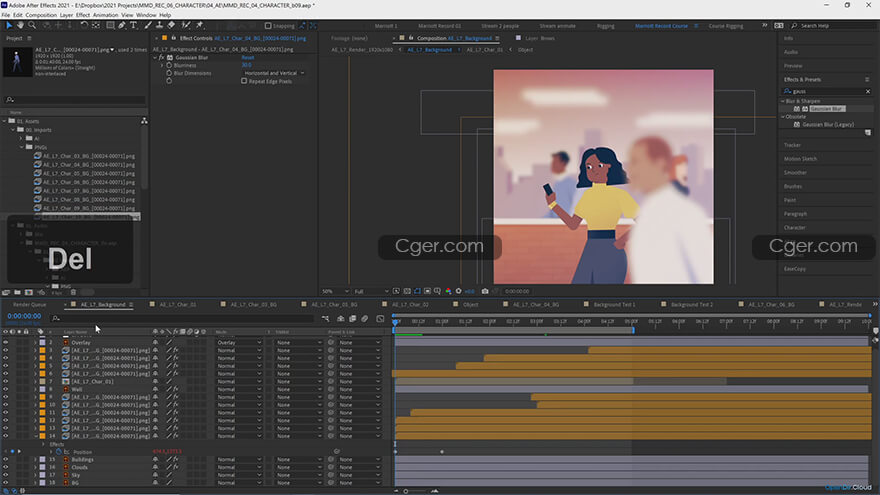Click the graph editor icon in timeline header
This screenshot has width=880, height=495.
pyautogui.click(x=380, y=318)
